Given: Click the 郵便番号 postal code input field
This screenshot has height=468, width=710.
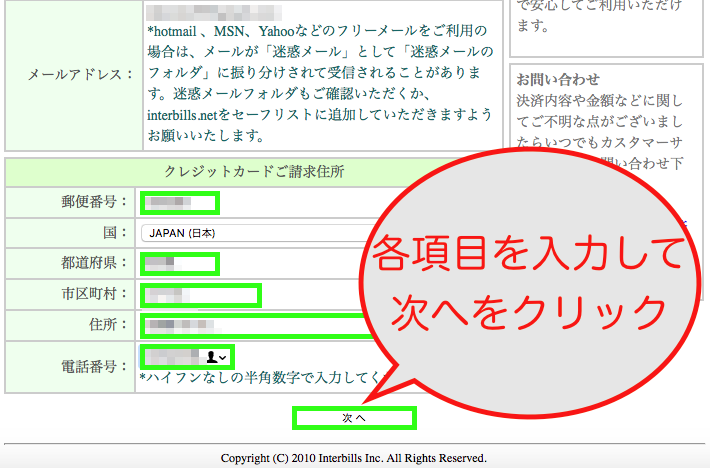Looking at the screenshot, I should coord(179,203).
